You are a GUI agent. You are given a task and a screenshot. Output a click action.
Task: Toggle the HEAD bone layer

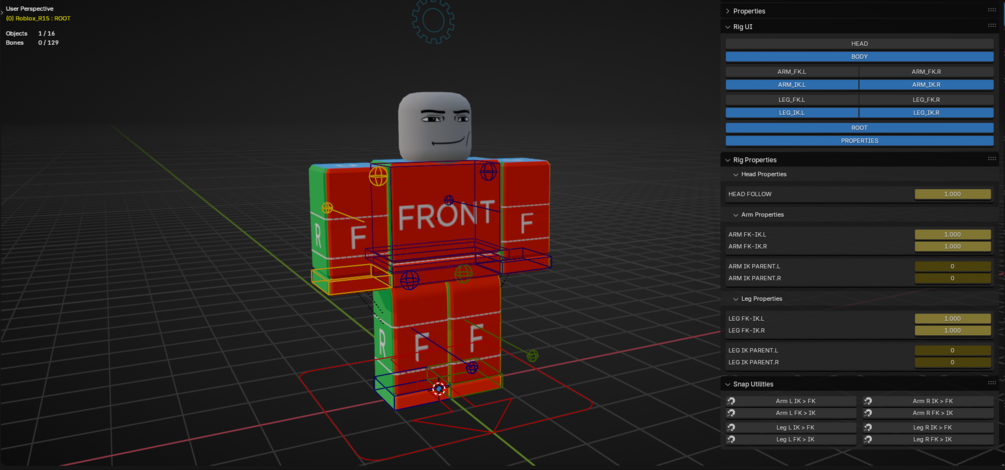pyautogui.click(x=860, y=44)
